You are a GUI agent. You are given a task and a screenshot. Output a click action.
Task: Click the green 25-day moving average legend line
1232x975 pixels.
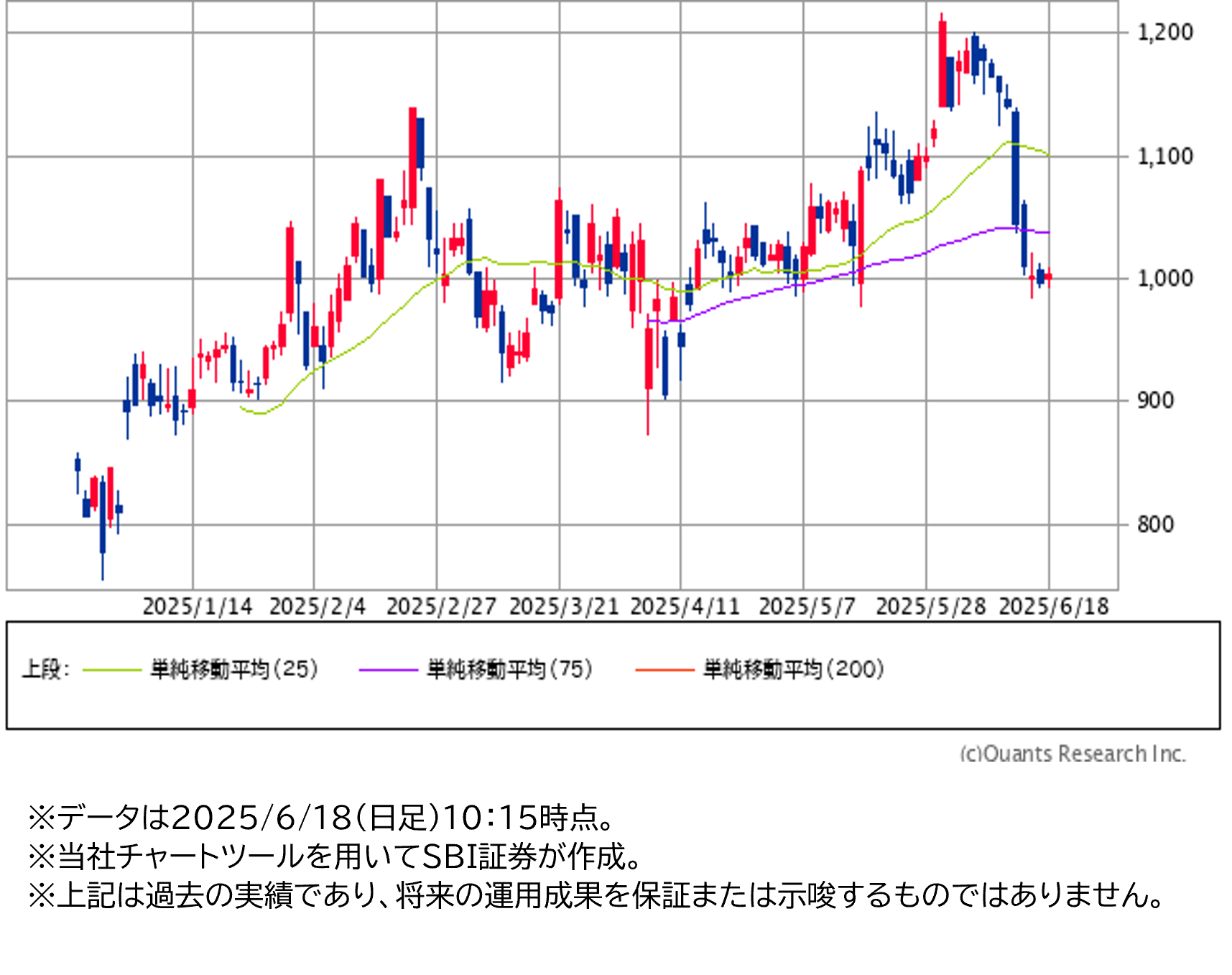click(x=112, y=670)
